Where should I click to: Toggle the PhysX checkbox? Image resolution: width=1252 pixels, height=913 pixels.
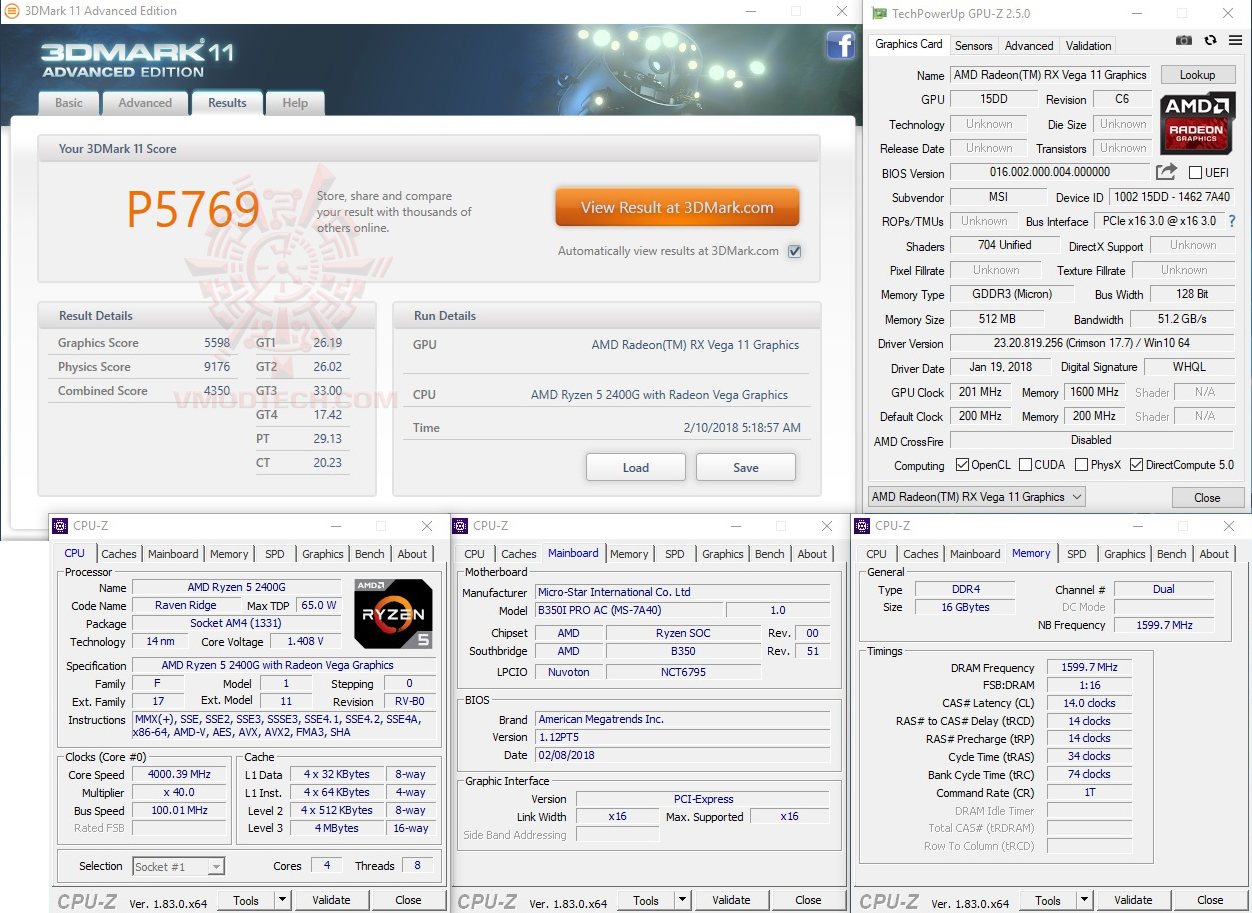pyautogui.click(x=1081, y=465)
